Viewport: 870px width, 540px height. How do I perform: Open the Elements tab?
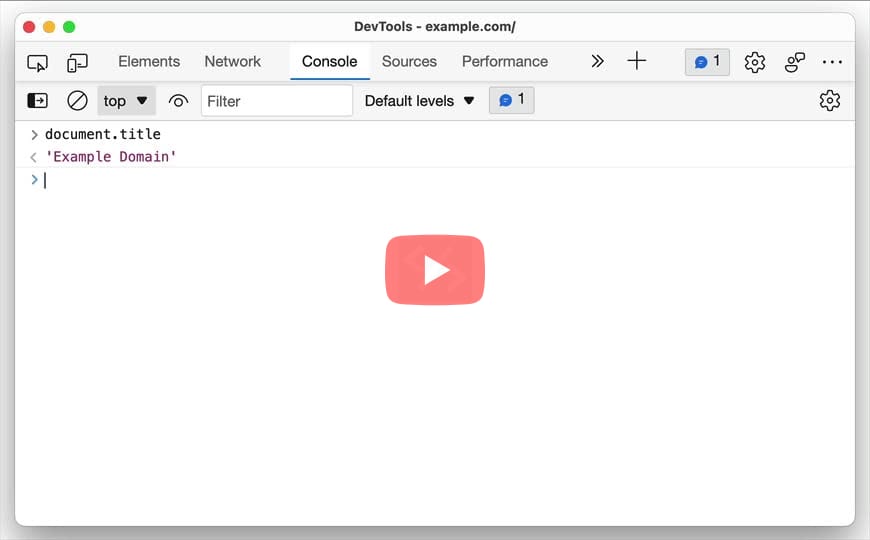pyautogui.click(x=149, y=62)
